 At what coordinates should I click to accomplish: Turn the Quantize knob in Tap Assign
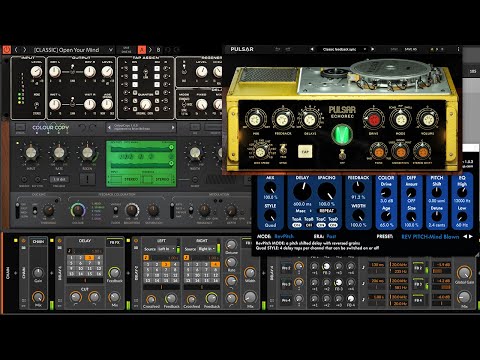tap(146, 105)
